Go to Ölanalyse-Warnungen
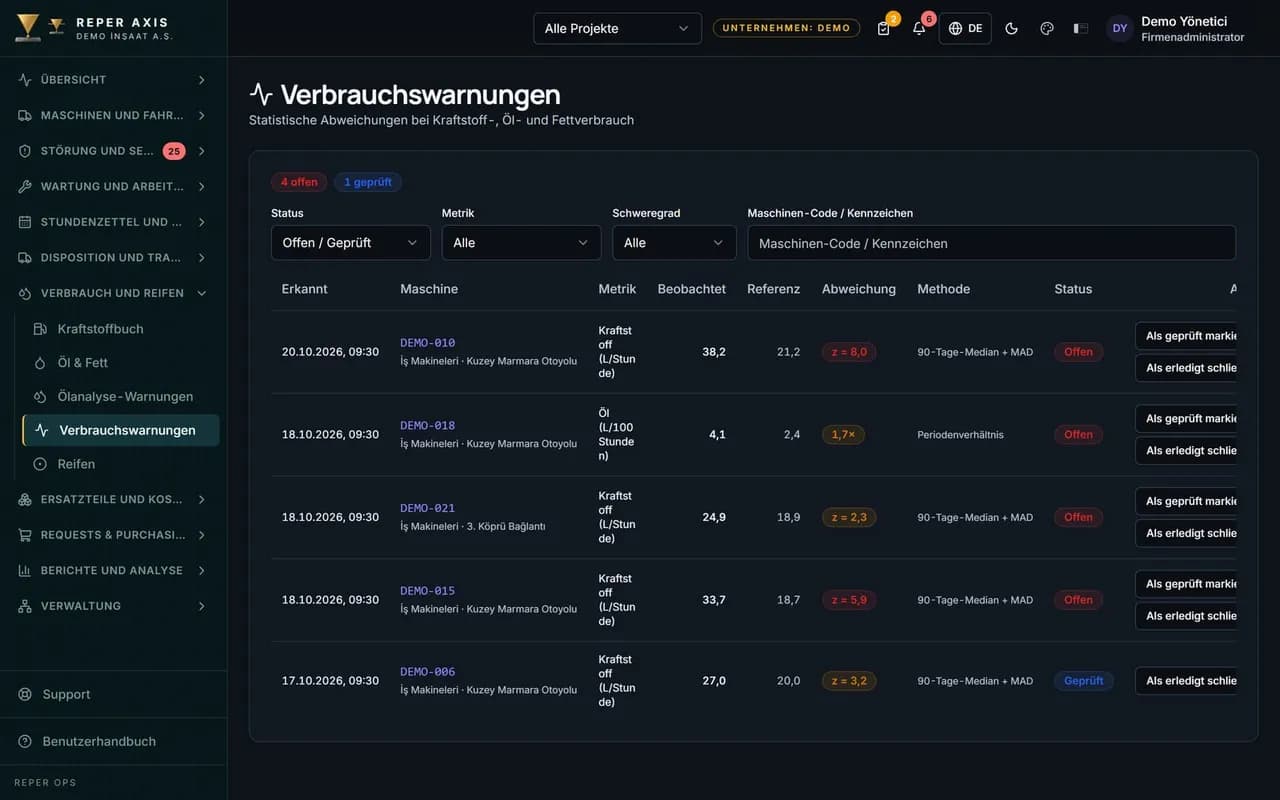 coord(120,397)
